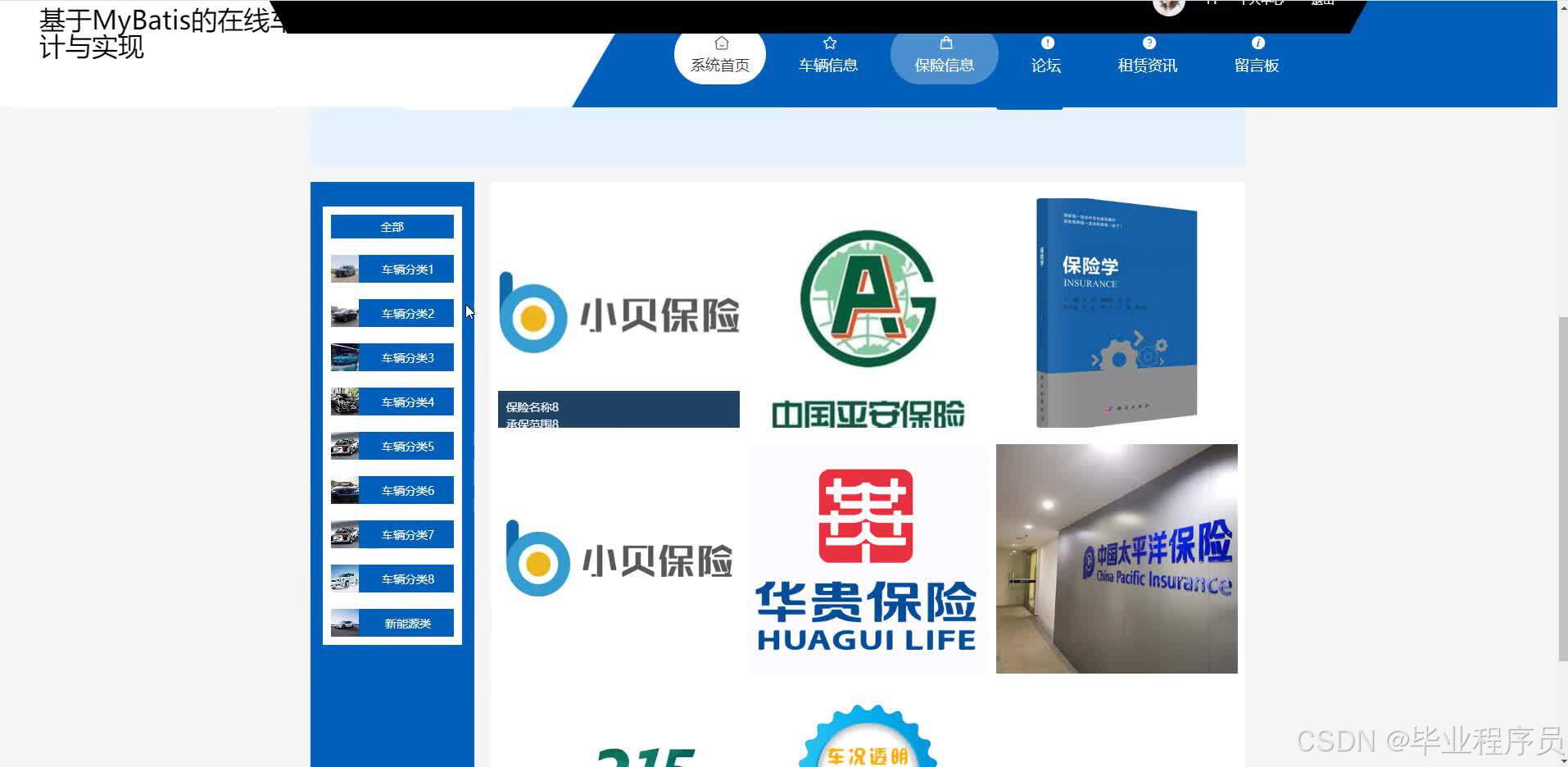Show all categories with 全部 button
The height and width of the screenshot is (767, 1568).
tap(392, 226)
